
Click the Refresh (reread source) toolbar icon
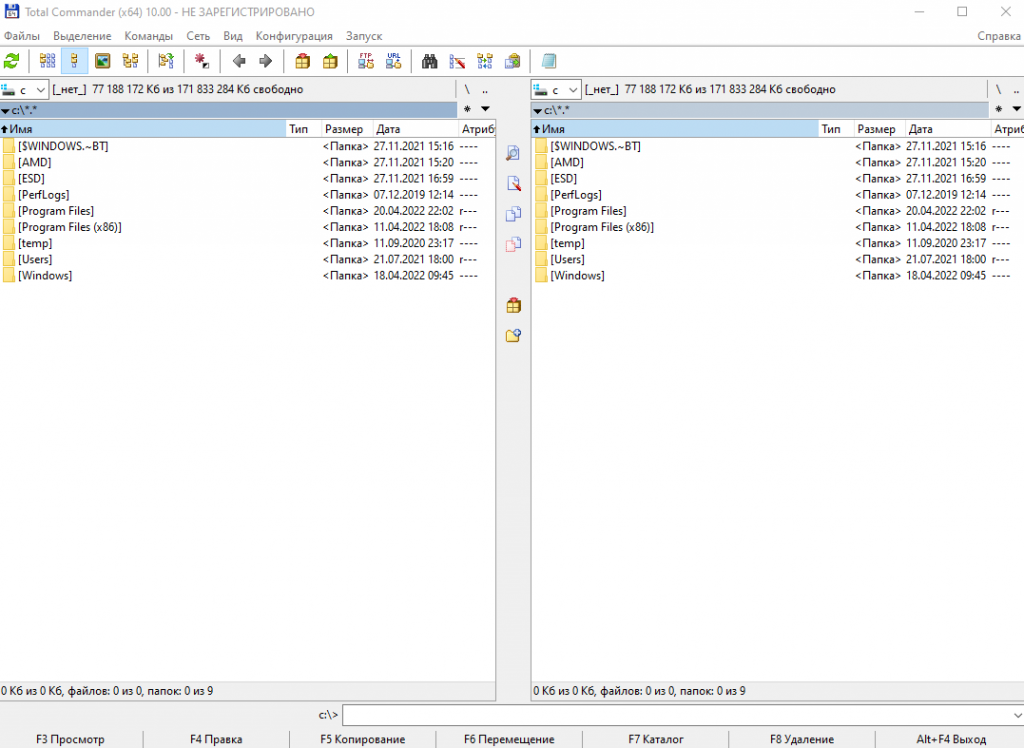(x=12, y=61)
